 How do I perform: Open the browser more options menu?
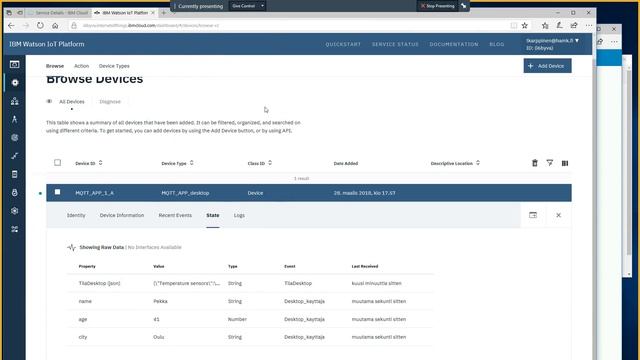click(x=589, y=25)
